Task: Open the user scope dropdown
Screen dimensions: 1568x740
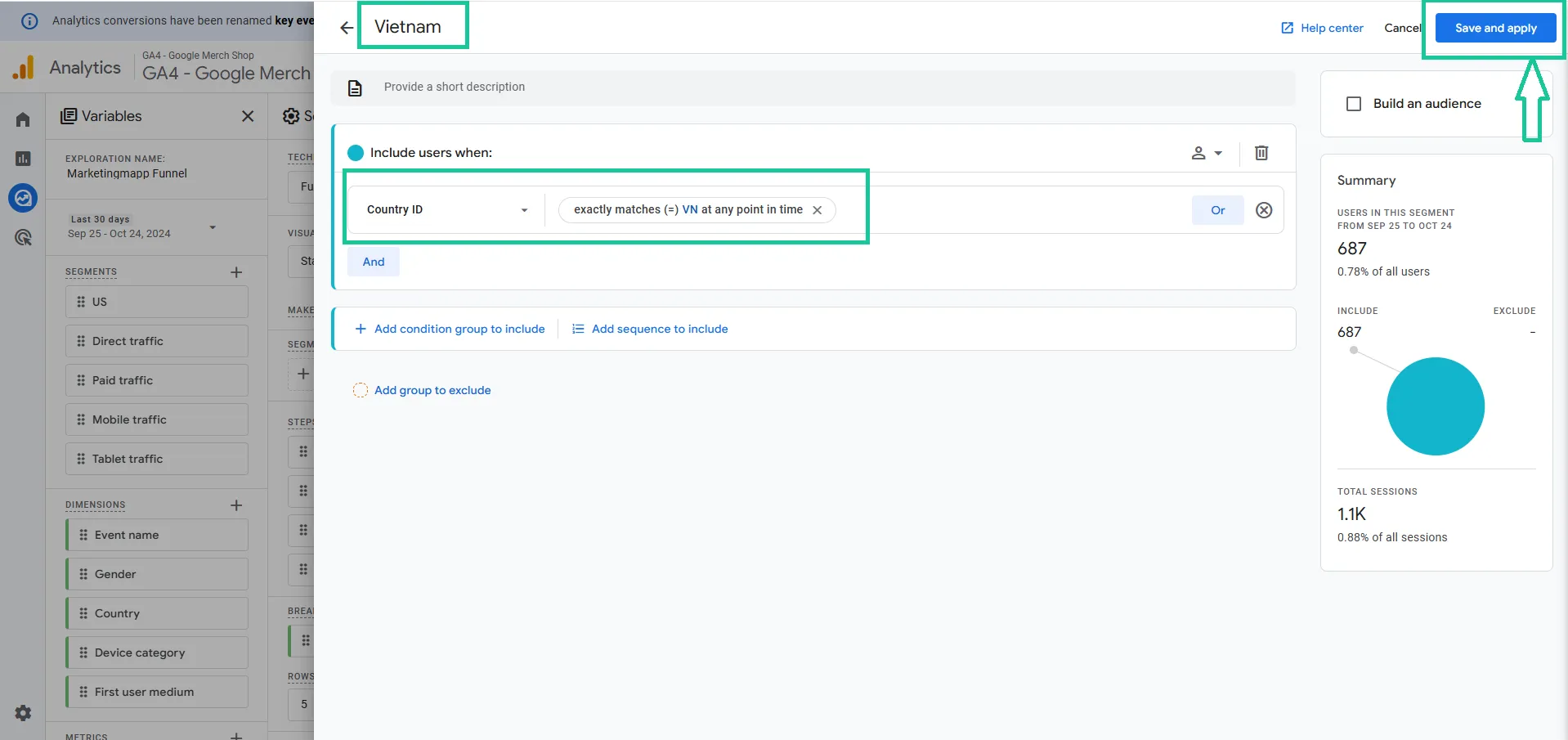Action: tap(1207, 153)
